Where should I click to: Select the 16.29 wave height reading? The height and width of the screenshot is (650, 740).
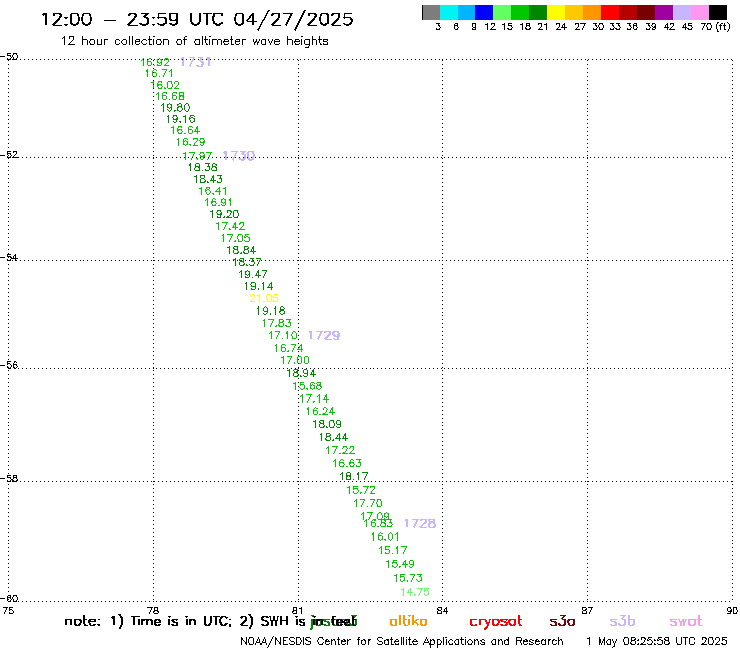[191, 142]
